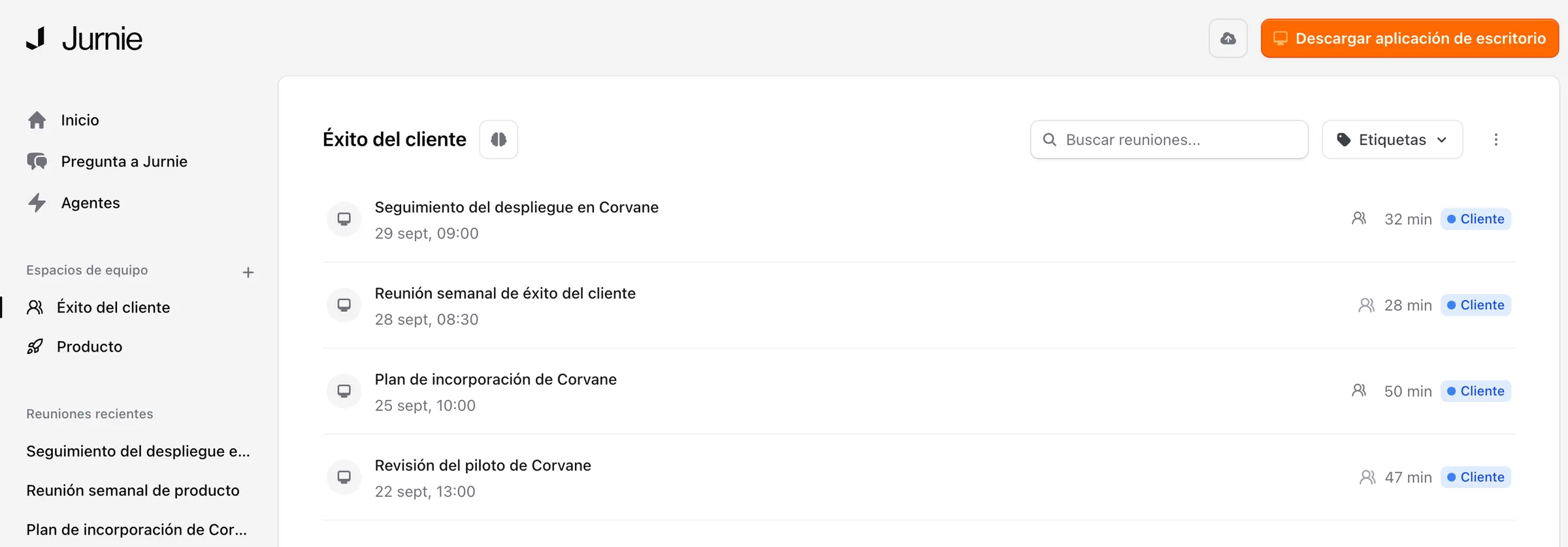This screenshot has height=547, width=1568.
Task: Open meeting Reunión semanal de éxito del cliente
Action: click(505, 293)
